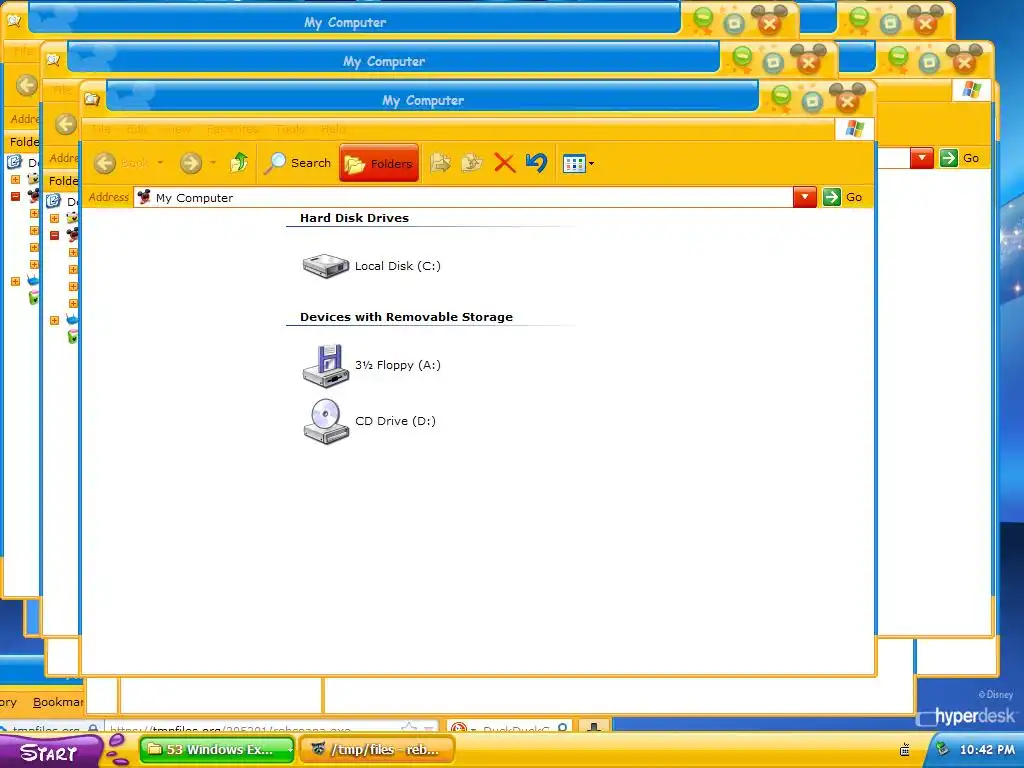This screenshot has height=768, width=1024.
Task: Open the Edit menu in front window
Action: tap(136, 129)
